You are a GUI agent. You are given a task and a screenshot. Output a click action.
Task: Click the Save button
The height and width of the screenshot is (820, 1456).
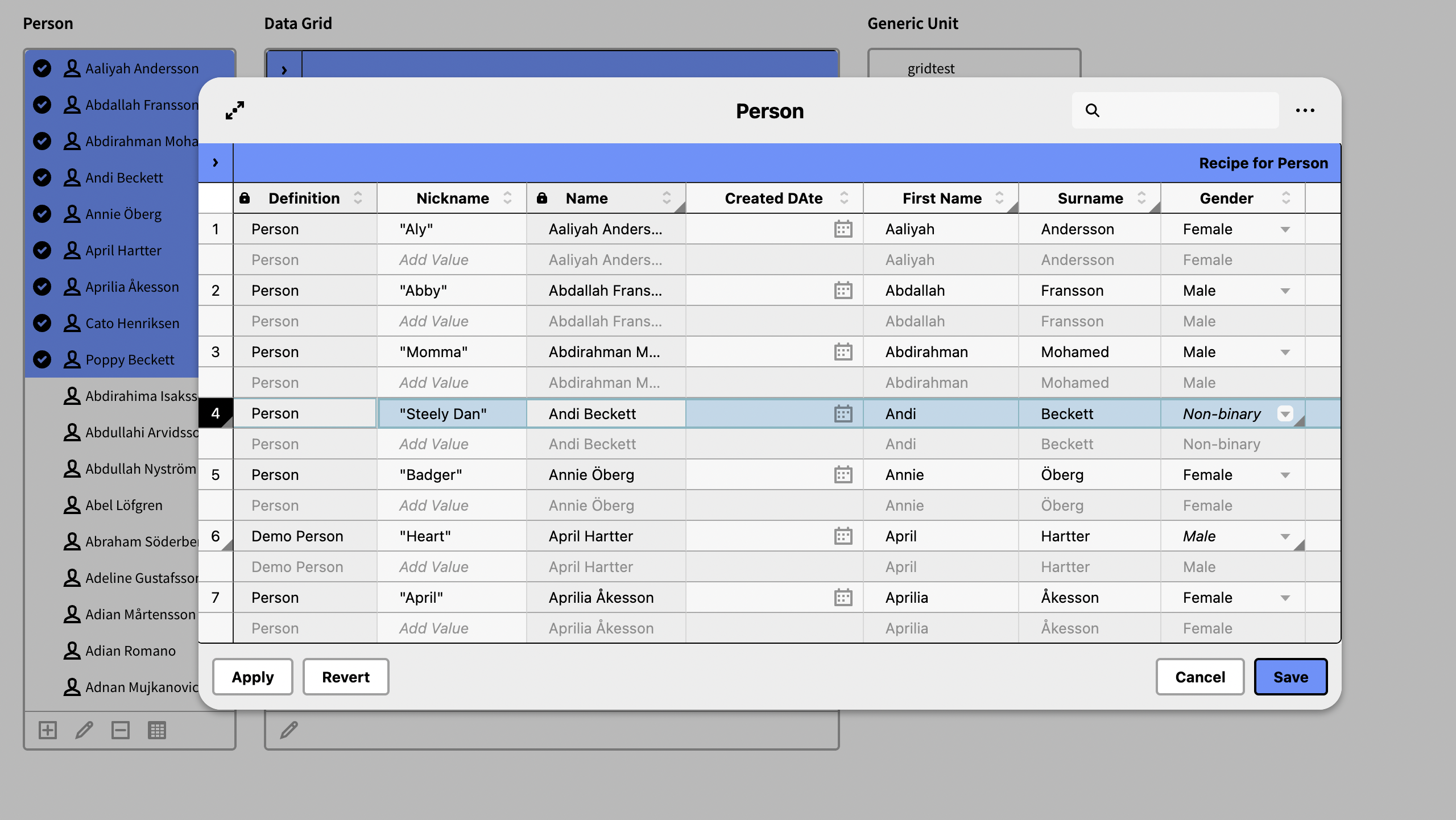[1290, 677]
